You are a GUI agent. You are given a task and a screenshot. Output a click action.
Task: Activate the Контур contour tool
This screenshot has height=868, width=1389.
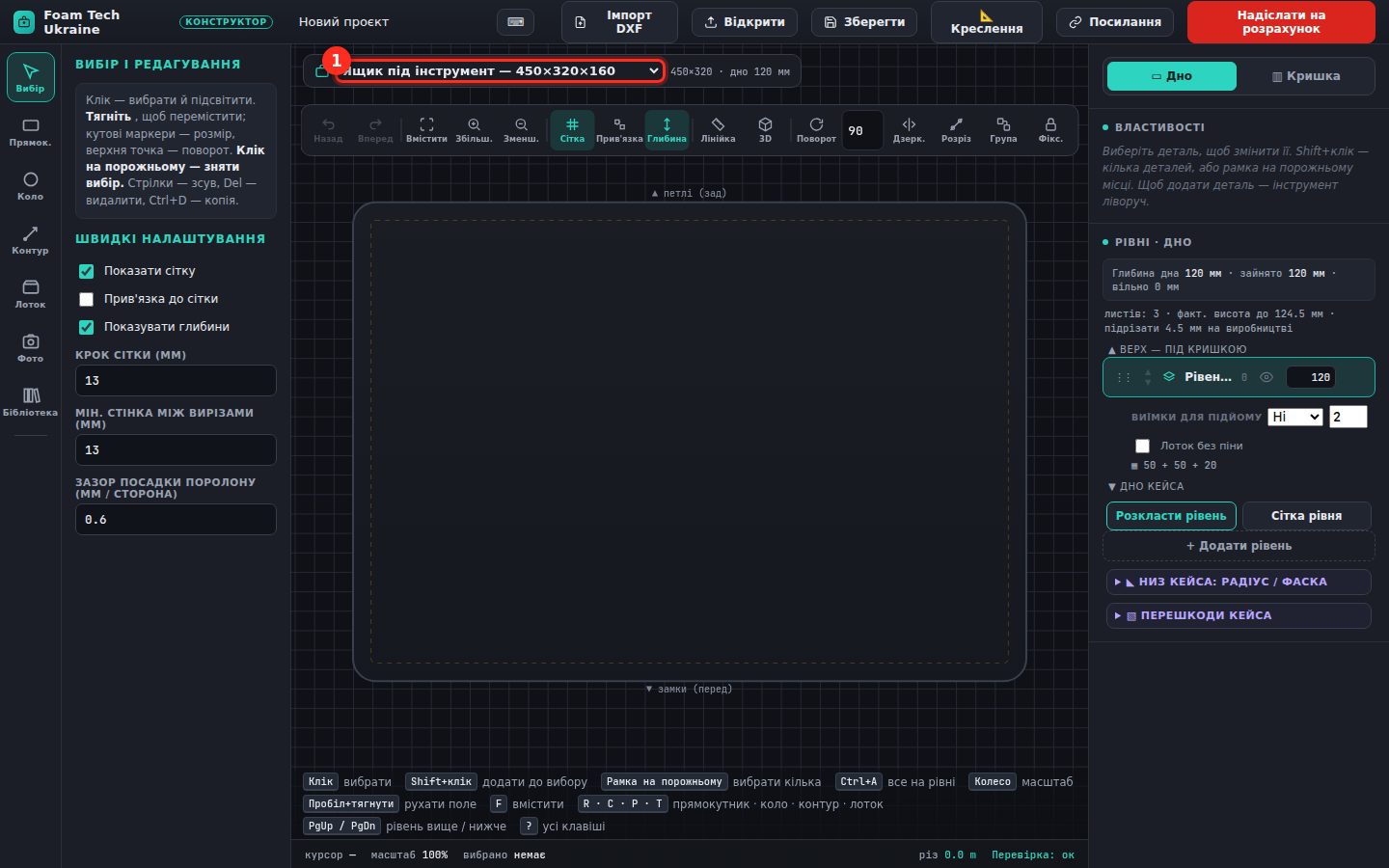30,240
